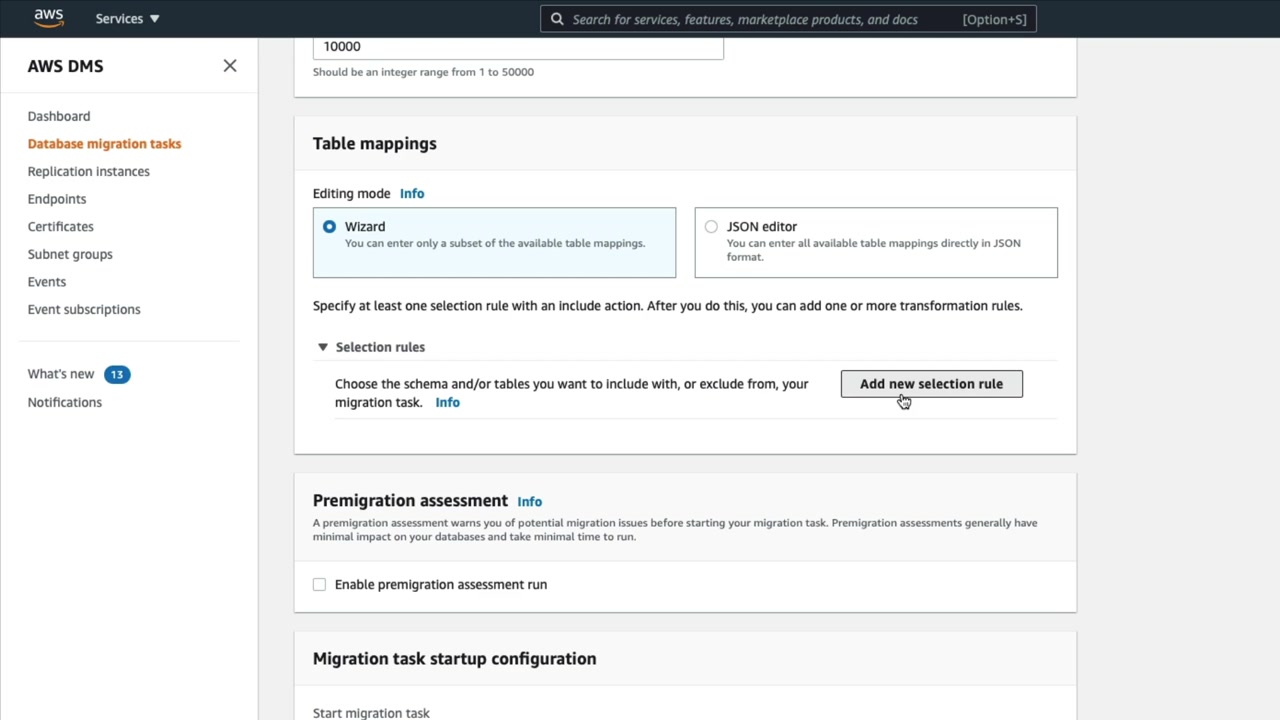This screenshot has width=1280, height=720.
Task: Click the What's new badge count
Action: pos(117,375)
